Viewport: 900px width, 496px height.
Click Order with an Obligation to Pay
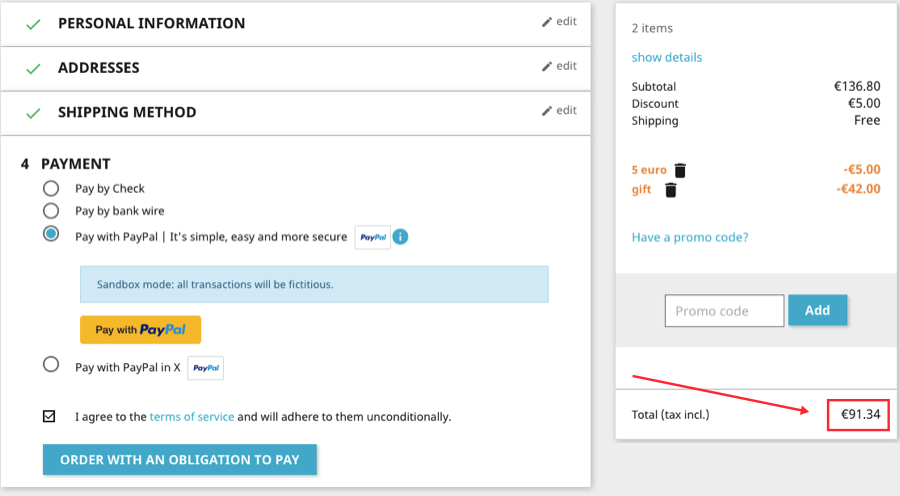pyautogui.click(x=180, y=459)
